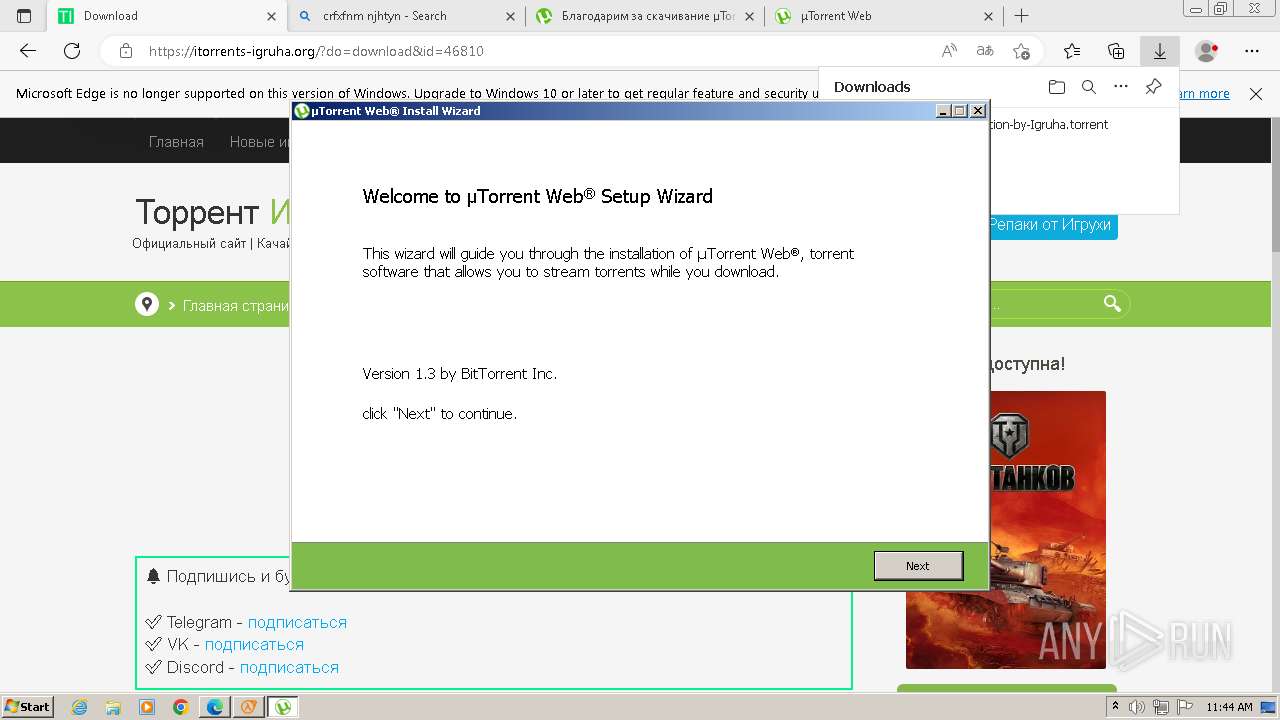This screenshot has height=720, width=1280.
Task: Switch to the Download tab
Action: [x=168, y=16]
